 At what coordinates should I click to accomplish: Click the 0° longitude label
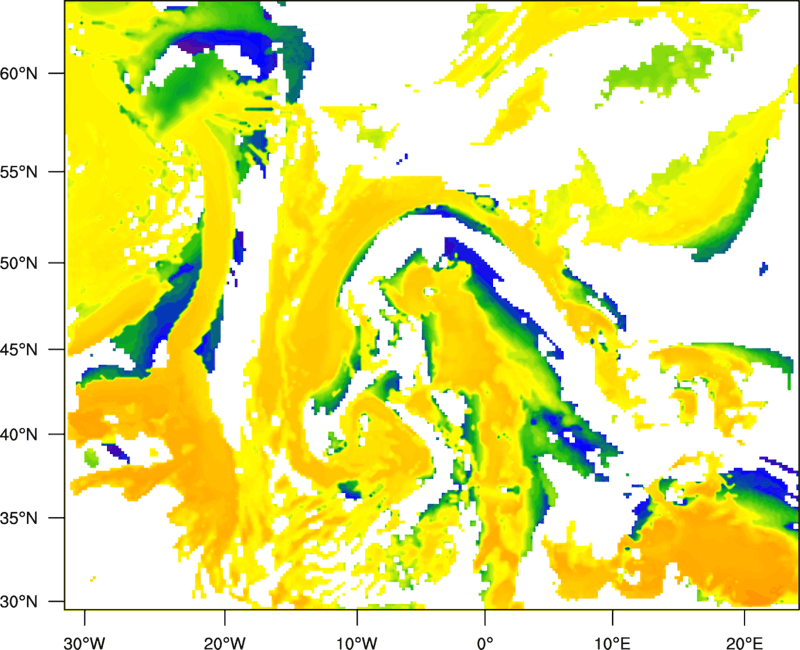point(485,643)
